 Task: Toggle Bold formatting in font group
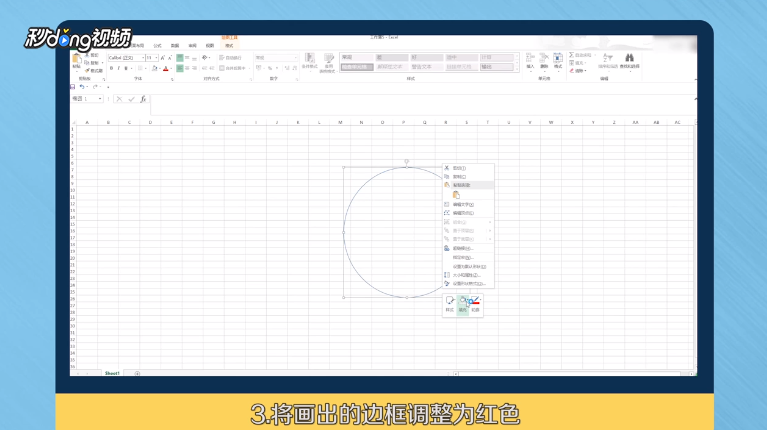[112, 68]
